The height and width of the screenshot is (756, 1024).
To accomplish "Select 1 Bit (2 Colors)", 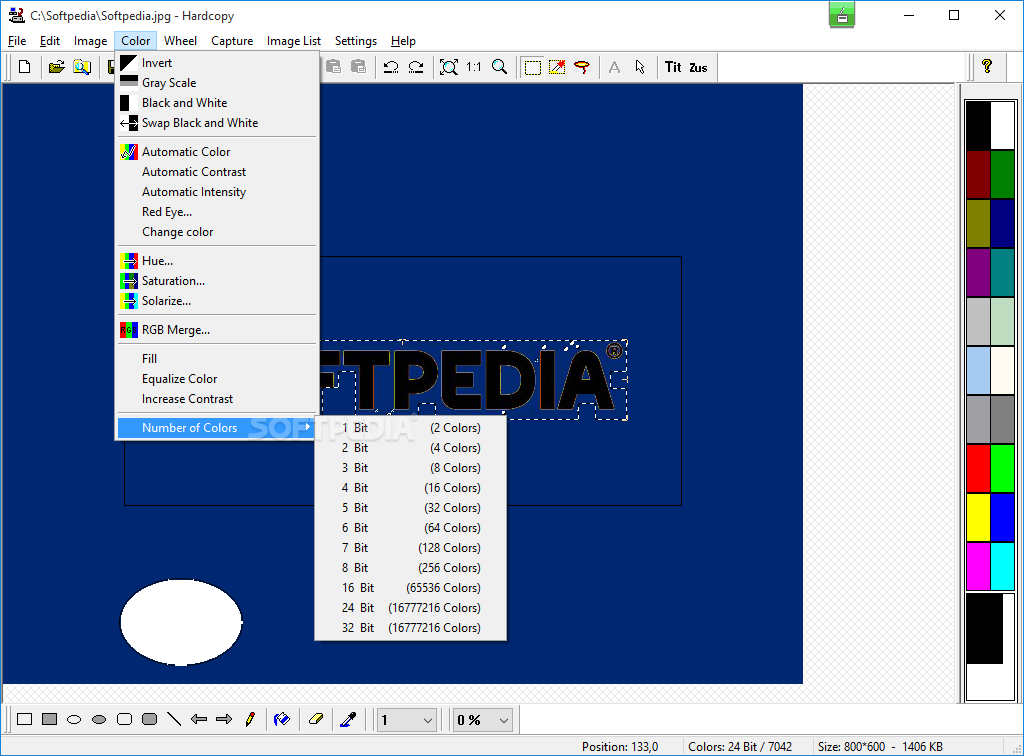I will (411, 428).
